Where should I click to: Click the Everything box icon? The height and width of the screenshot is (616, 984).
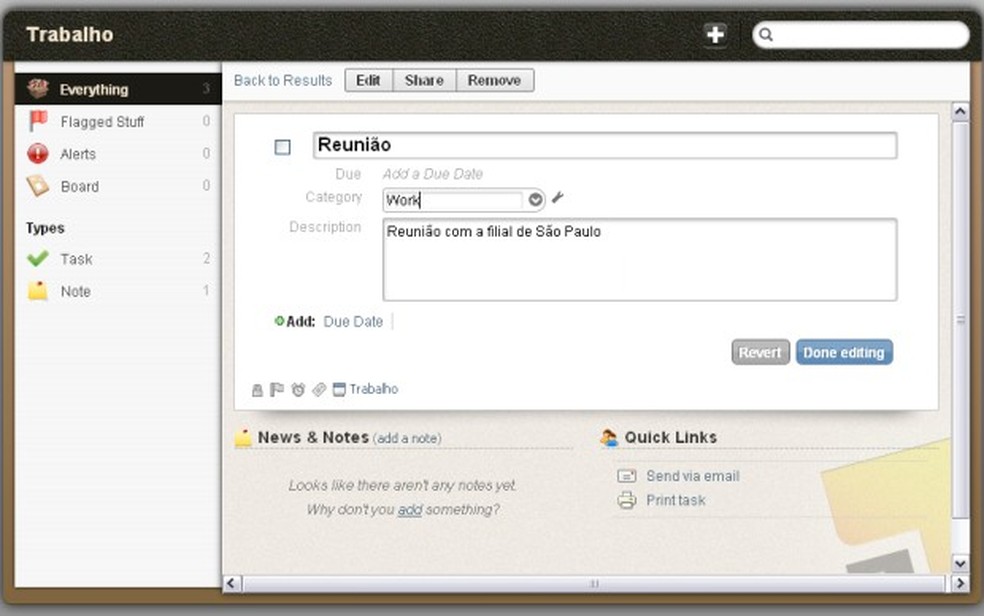[x=38, y=88]
